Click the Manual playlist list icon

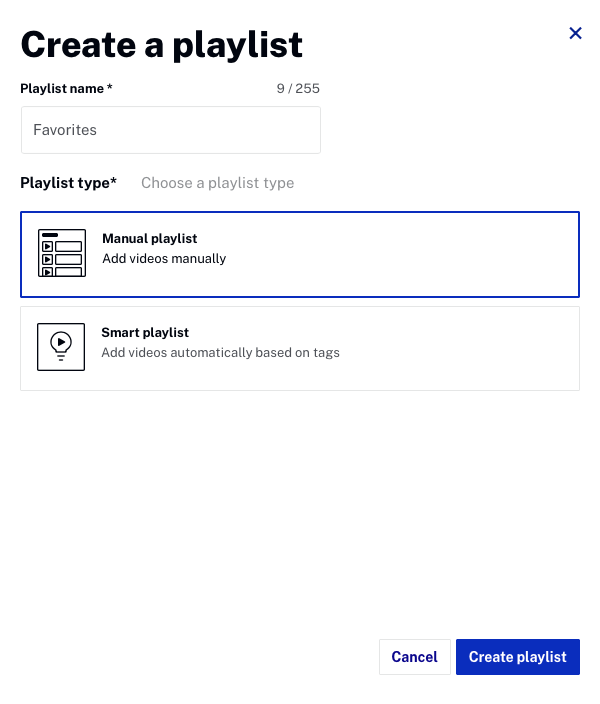(62, 253)
